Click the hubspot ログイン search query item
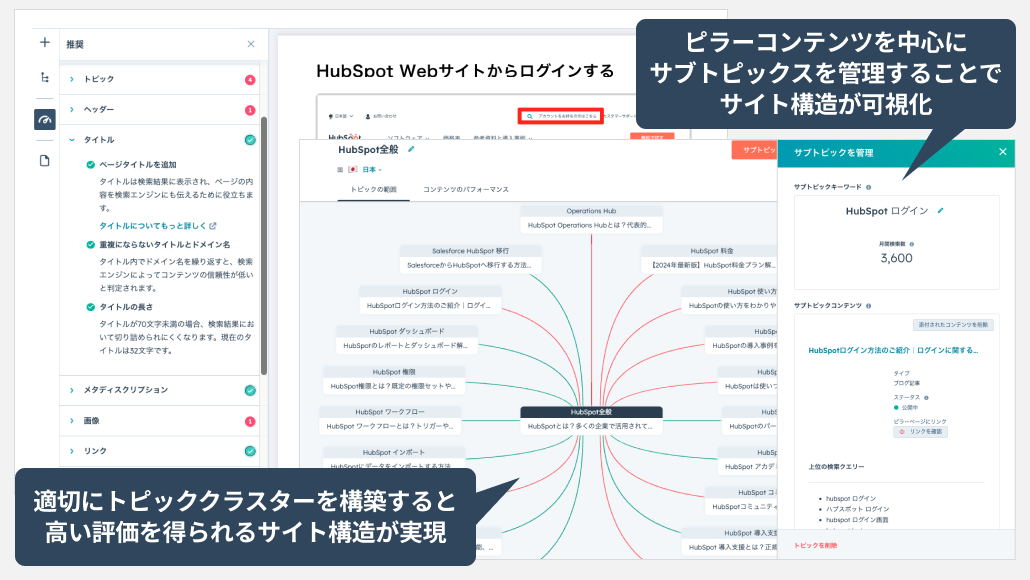 851,499
